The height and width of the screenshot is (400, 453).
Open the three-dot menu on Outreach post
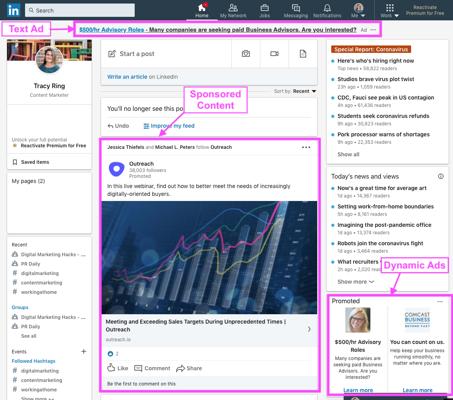(306, 147)
